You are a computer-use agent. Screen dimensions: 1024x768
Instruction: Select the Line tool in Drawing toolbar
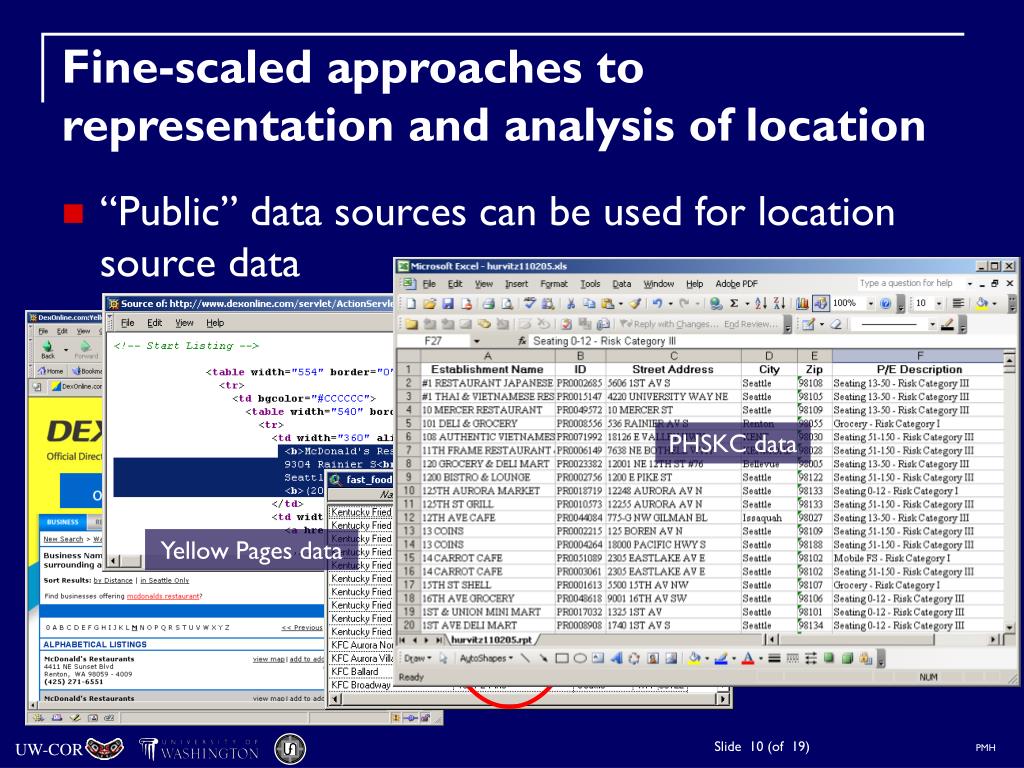click(x=526, y=658)
